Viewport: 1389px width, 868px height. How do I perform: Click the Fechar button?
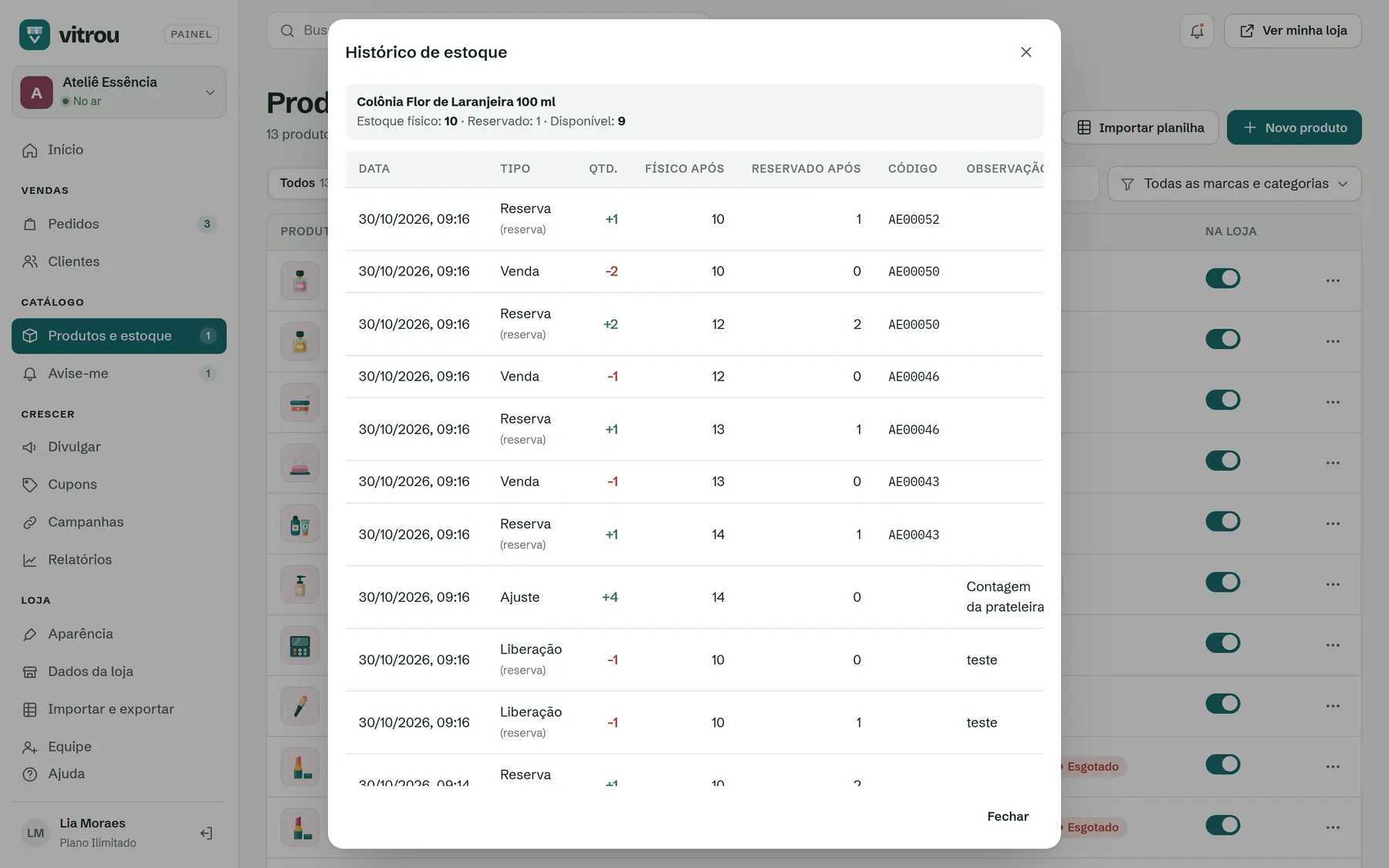click(1008, 816)
